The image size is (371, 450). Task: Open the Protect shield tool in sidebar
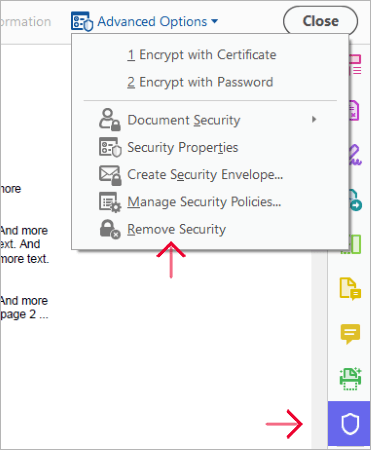click(350, 424)
